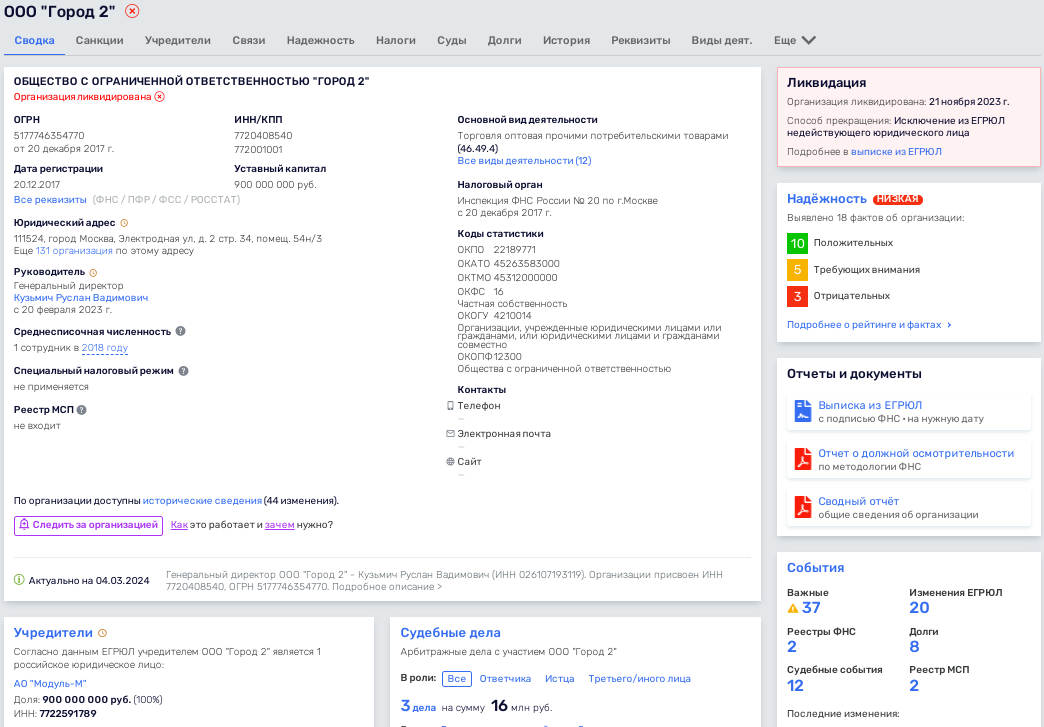Image resolution: width=1044 pixels, height=727 pixels.
Task: Open the Учредители section heading link
Action: coord(53,632)
